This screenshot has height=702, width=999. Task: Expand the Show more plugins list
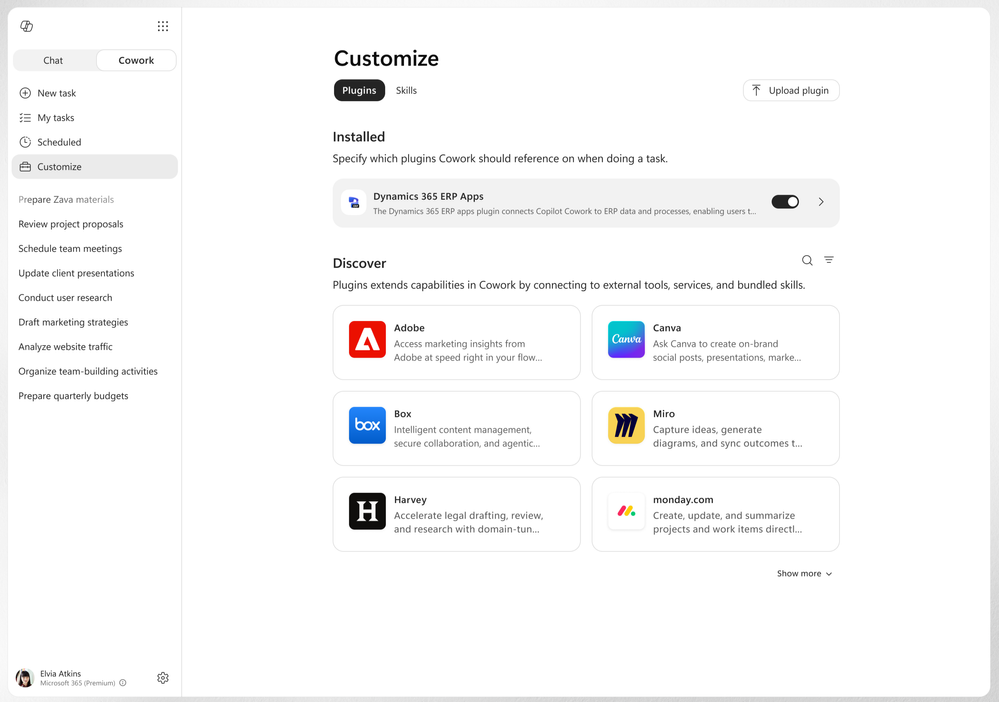[x=804, y=573]
